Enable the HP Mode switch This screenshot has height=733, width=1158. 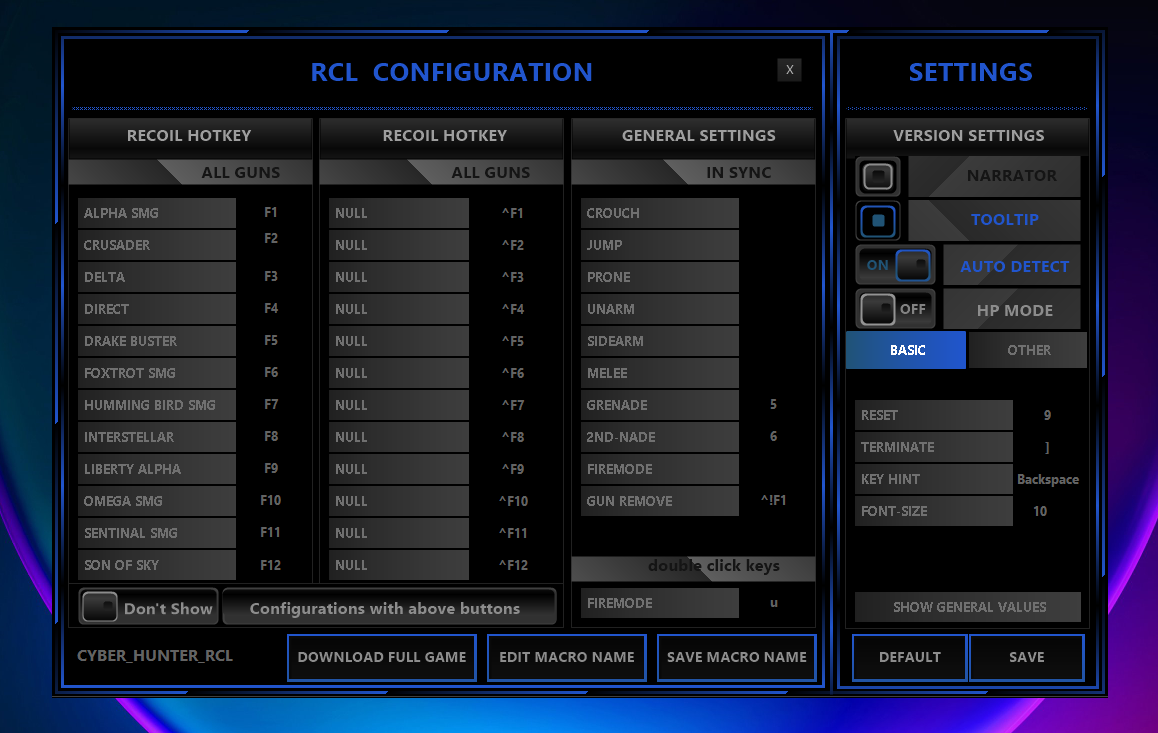(896, 309)
